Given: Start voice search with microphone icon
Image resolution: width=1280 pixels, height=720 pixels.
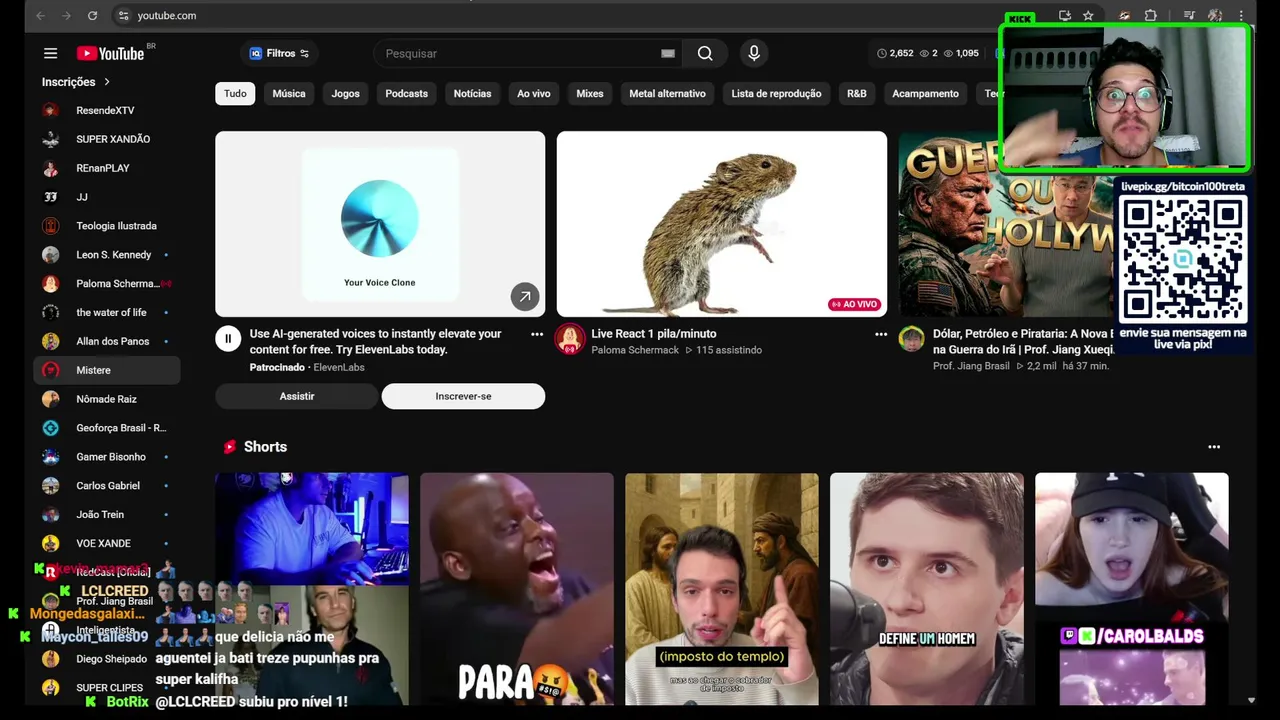Looking at the screenshot, I should [754, 53].
